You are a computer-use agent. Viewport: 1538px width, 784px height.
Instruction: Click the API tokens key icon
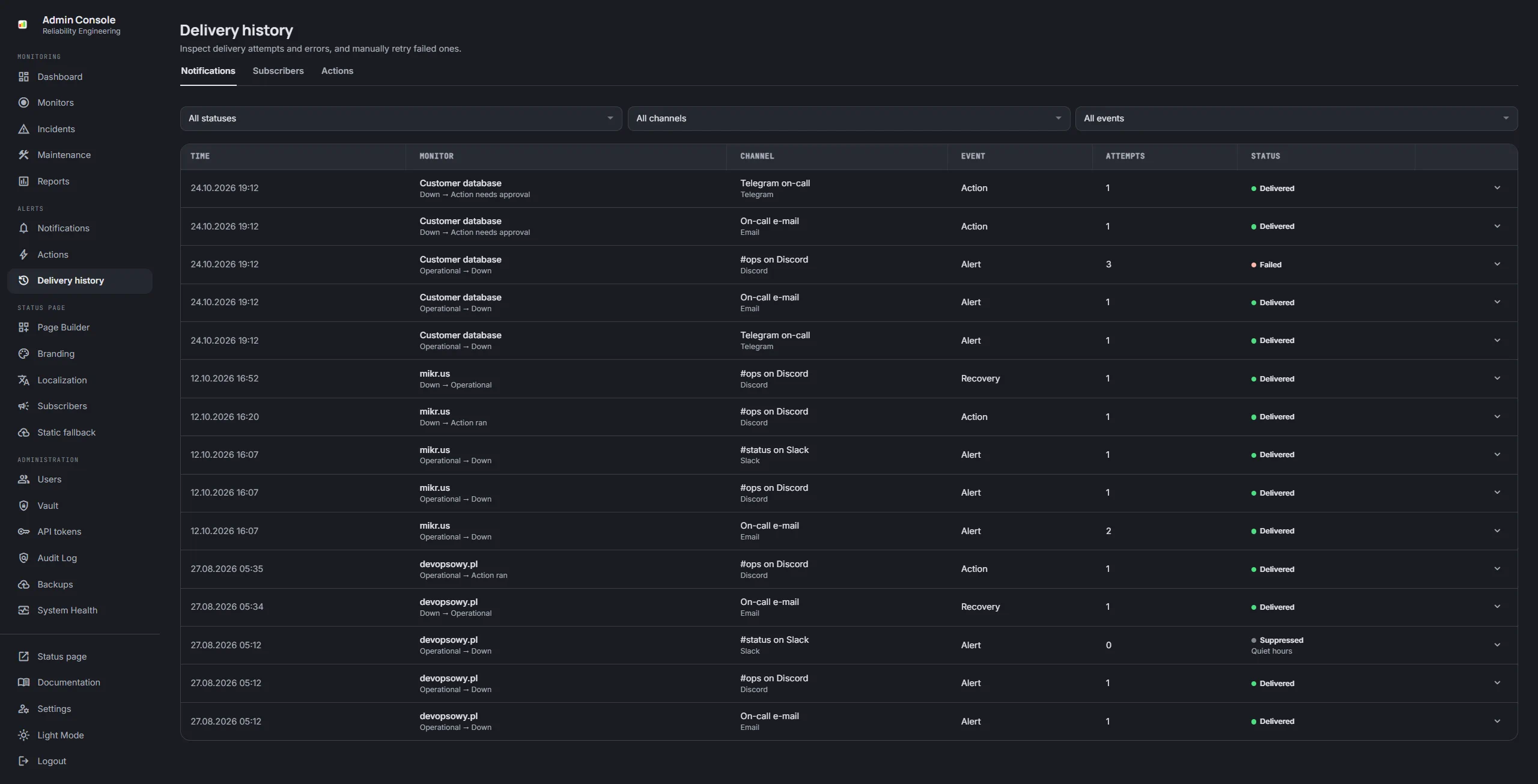tap(23, 532)
